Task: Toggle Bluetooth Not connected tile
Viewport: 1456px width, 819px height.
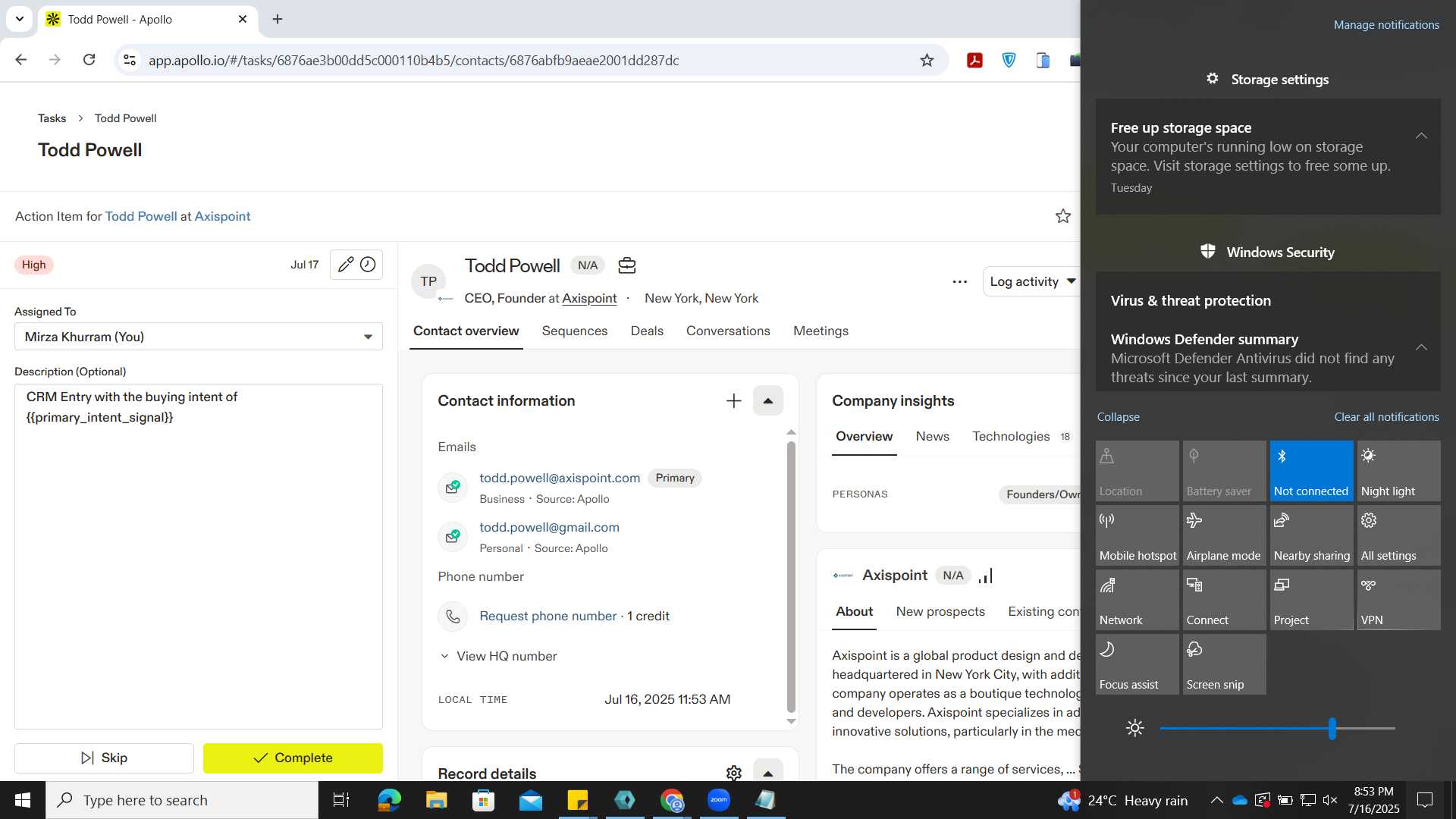Action: (1311, 471)
